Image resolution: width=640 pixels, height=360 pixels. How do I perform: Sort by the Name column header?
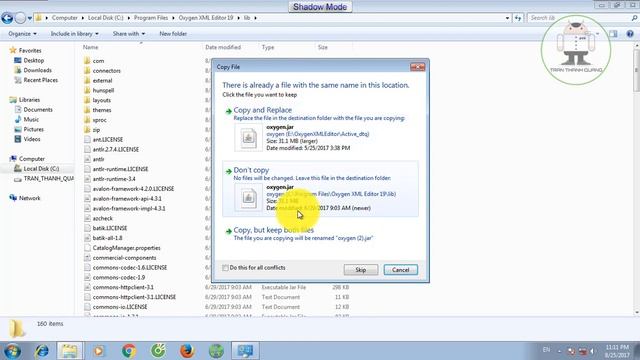(x=90, y=47)
